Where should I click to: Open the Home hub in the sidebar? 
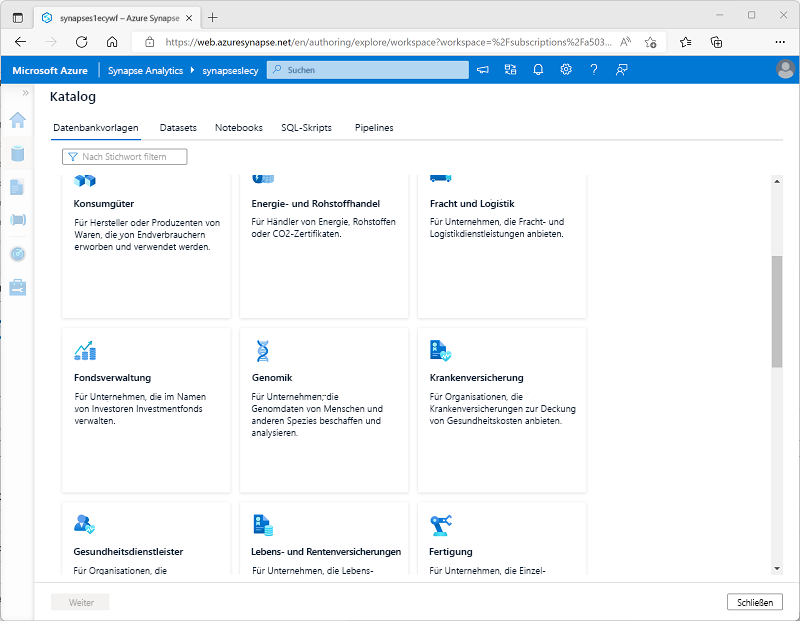[x=17, y=120]
